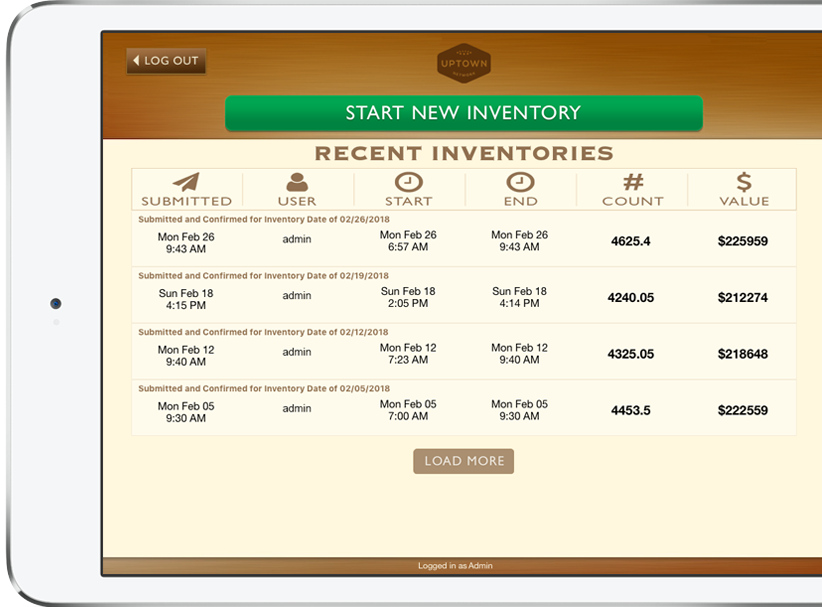Select the VALUE column label
Viewport: 822px width, 607px height.
[x=744, y=201]
